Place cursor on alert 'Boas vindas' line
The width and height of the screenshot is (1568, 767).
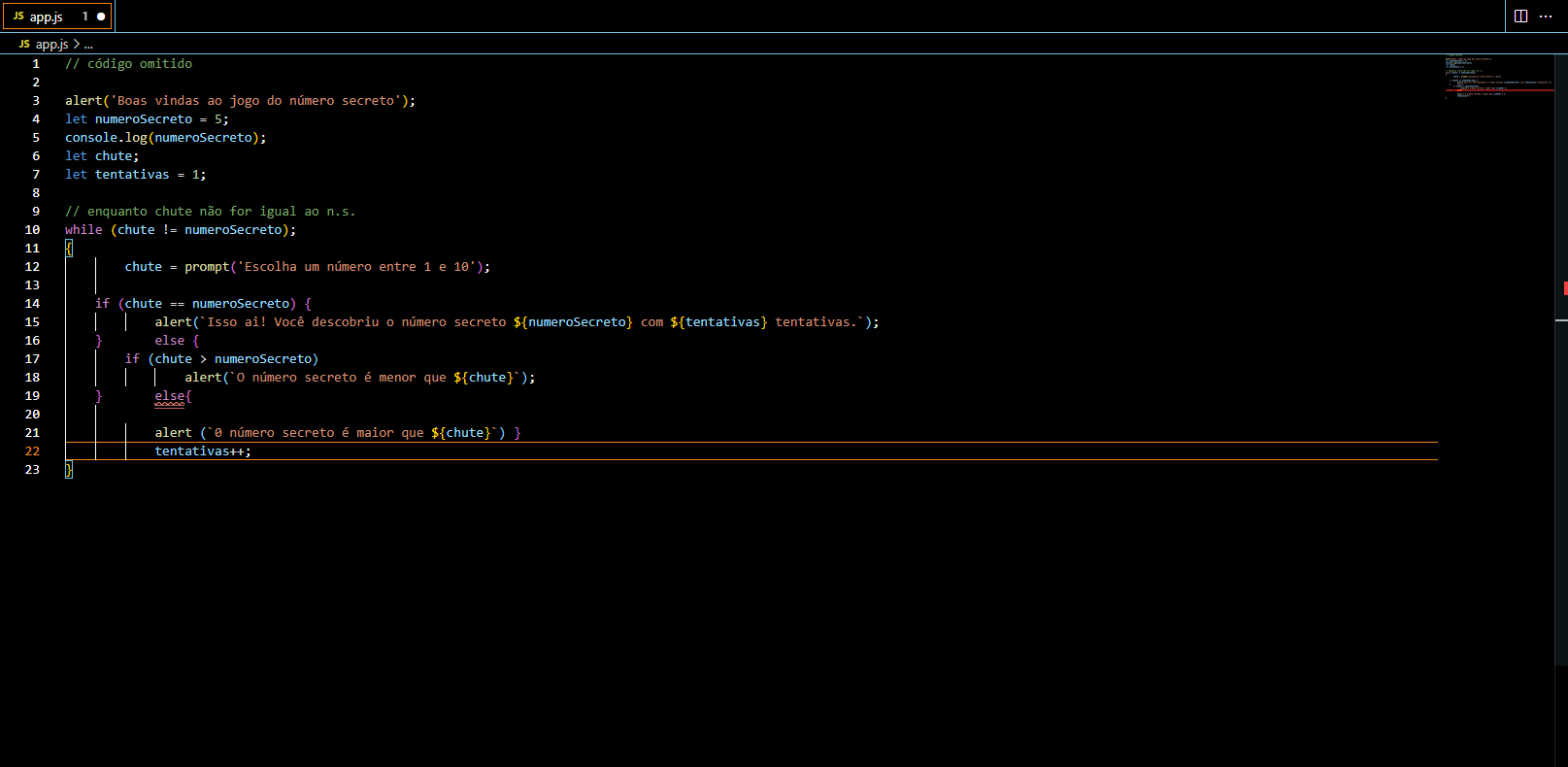(x=240, y=101)
